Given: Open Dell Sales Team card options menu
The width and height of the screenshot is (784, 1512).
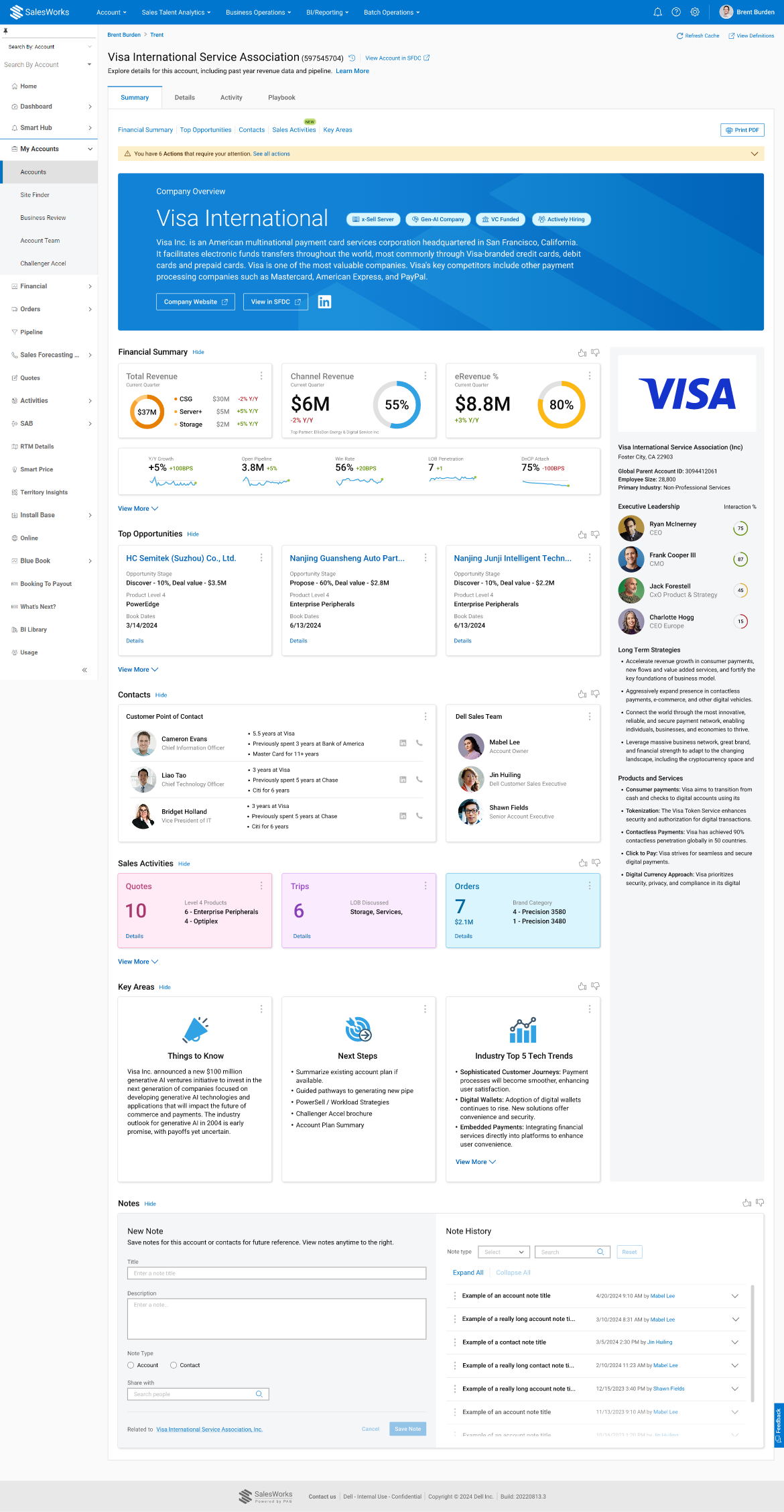Looking at the screenshot, I should 590,717.
